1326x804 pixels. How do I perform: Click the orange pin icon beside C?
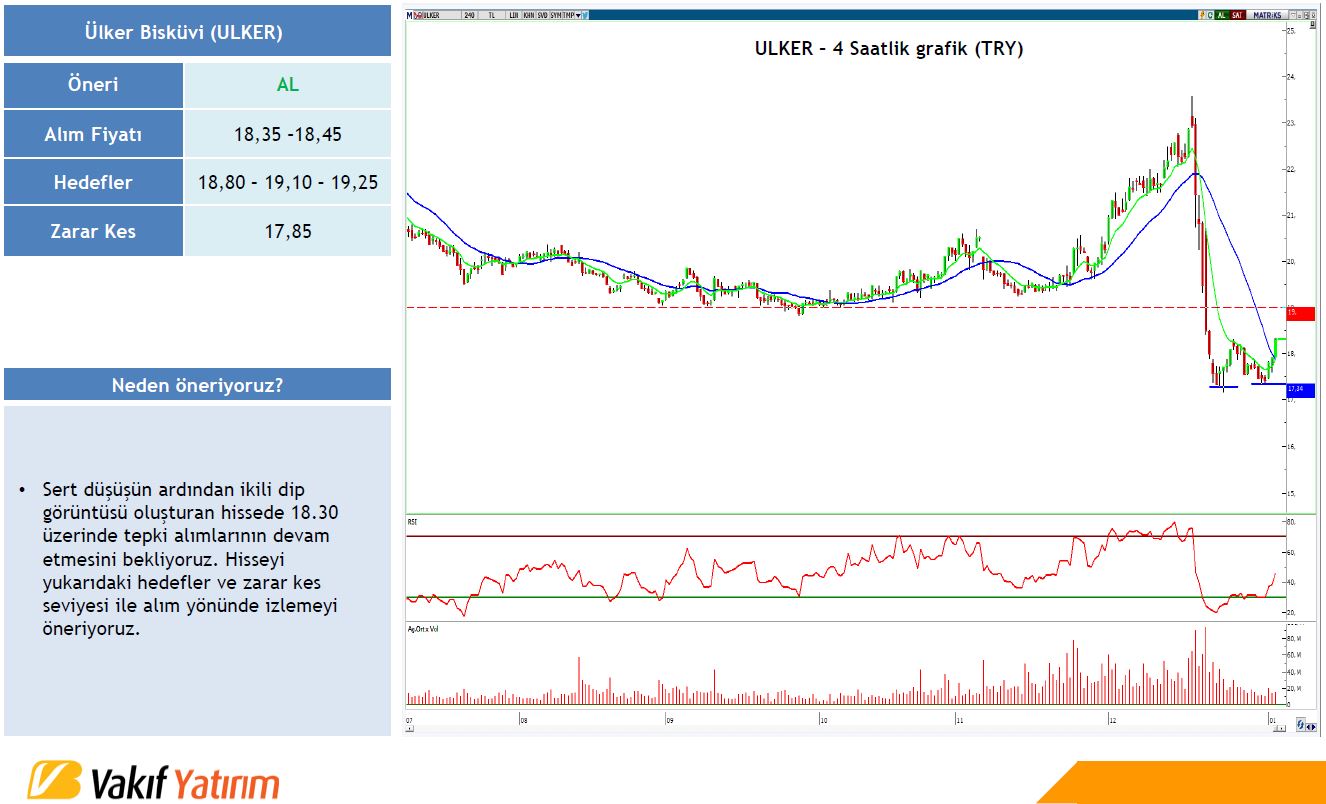[x=1200, y=16]
